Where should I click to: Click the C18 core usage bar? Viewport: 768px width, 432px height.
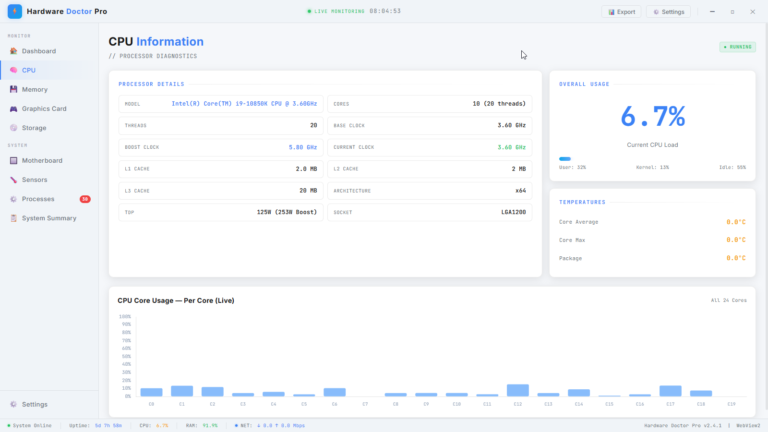pos(701,393)
